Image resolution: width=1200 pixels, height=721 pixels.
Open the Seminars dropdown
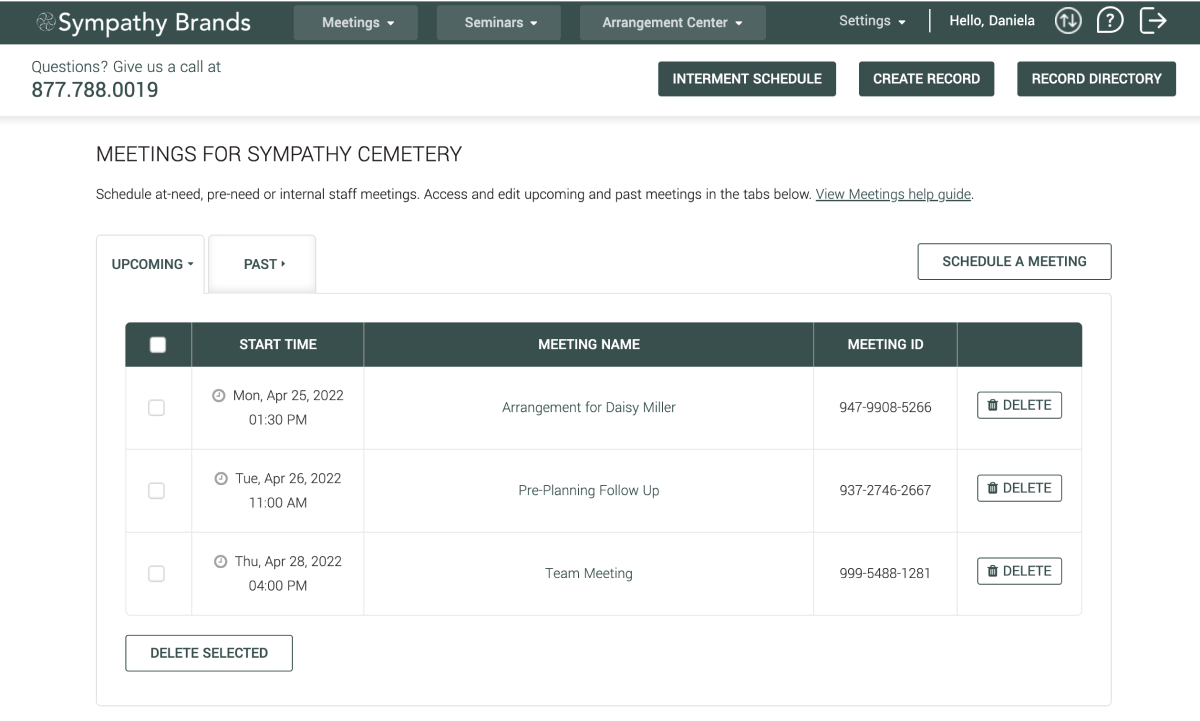(x=499, y=23)
